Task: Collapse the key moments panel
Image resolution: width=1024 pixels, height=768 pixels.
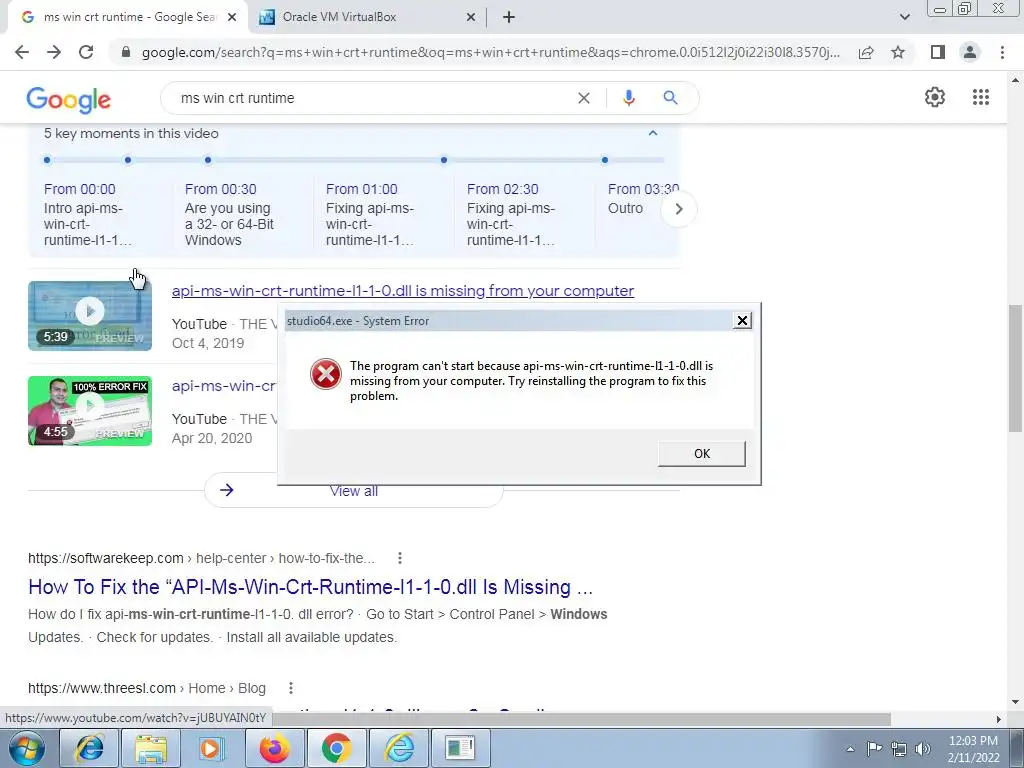Action: [x=652, y=133]
